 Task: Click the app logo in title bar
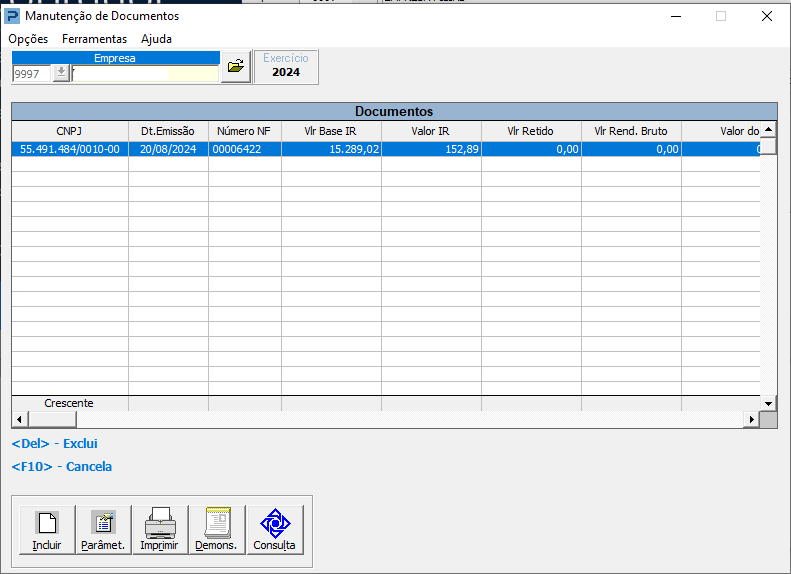(11, 16)
